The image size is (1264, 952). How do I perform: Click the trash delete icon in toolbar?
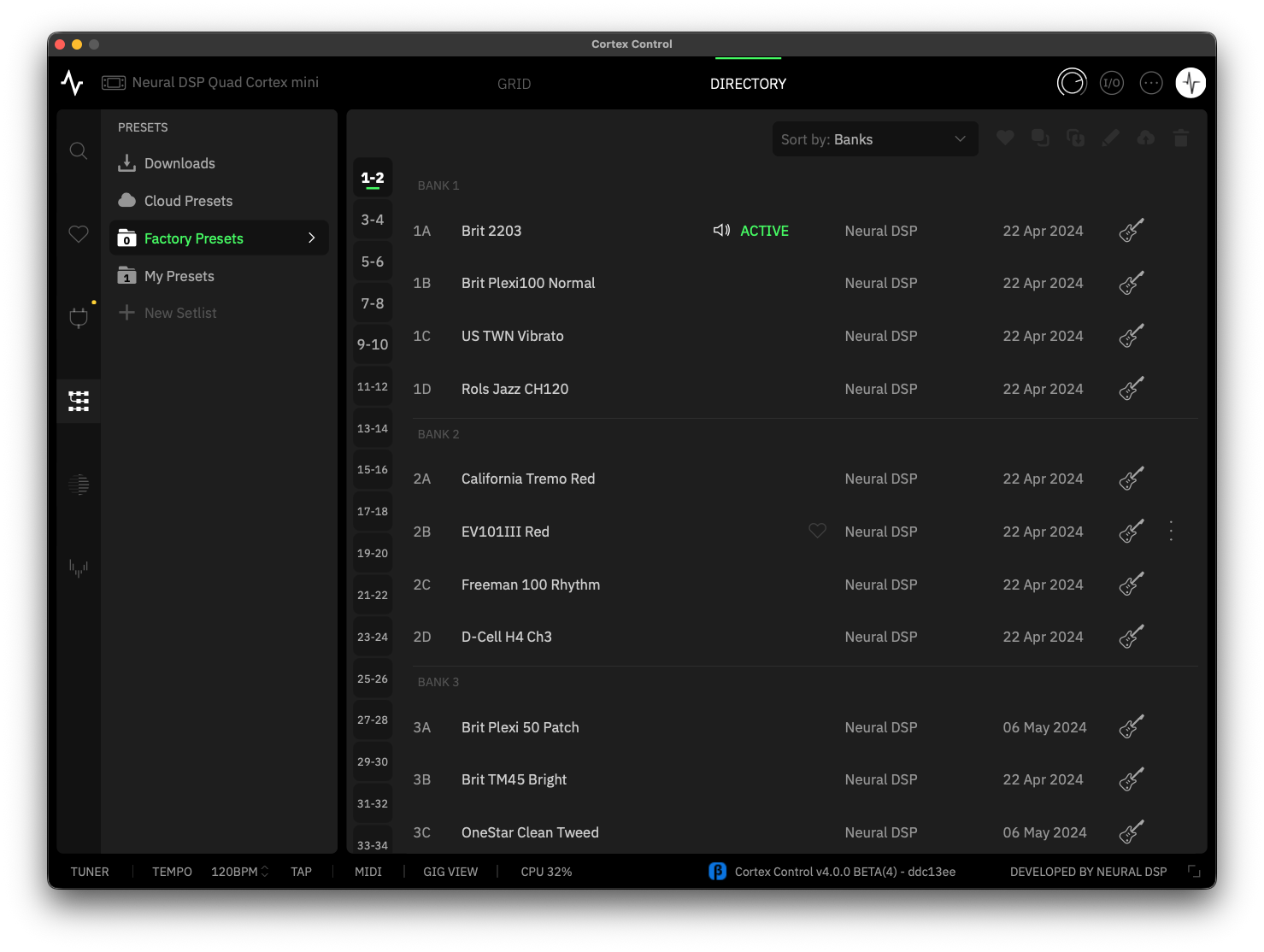[1181, 138]
